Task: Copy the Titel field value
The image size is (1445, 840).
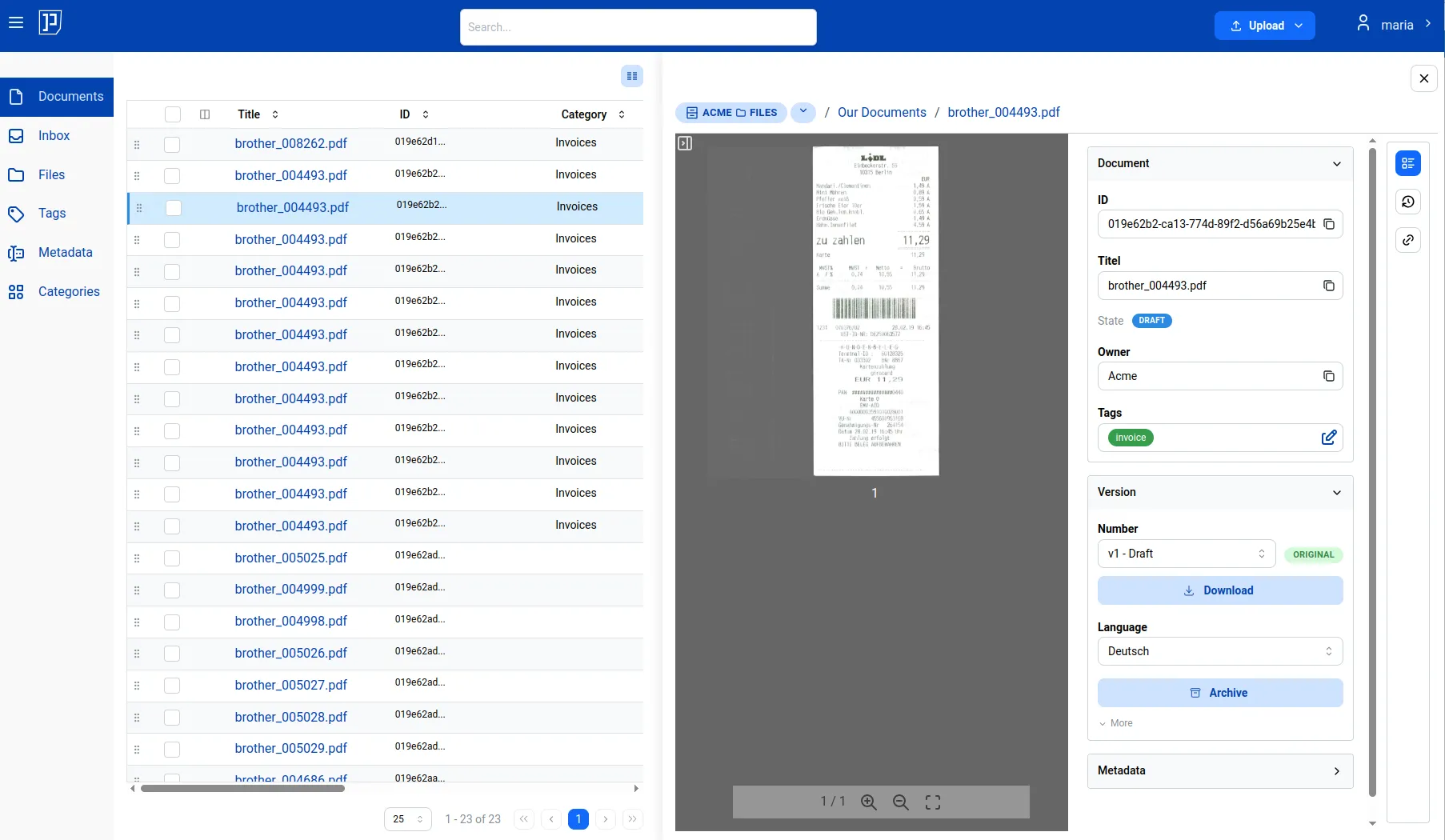Action: tap(1329, 286)
